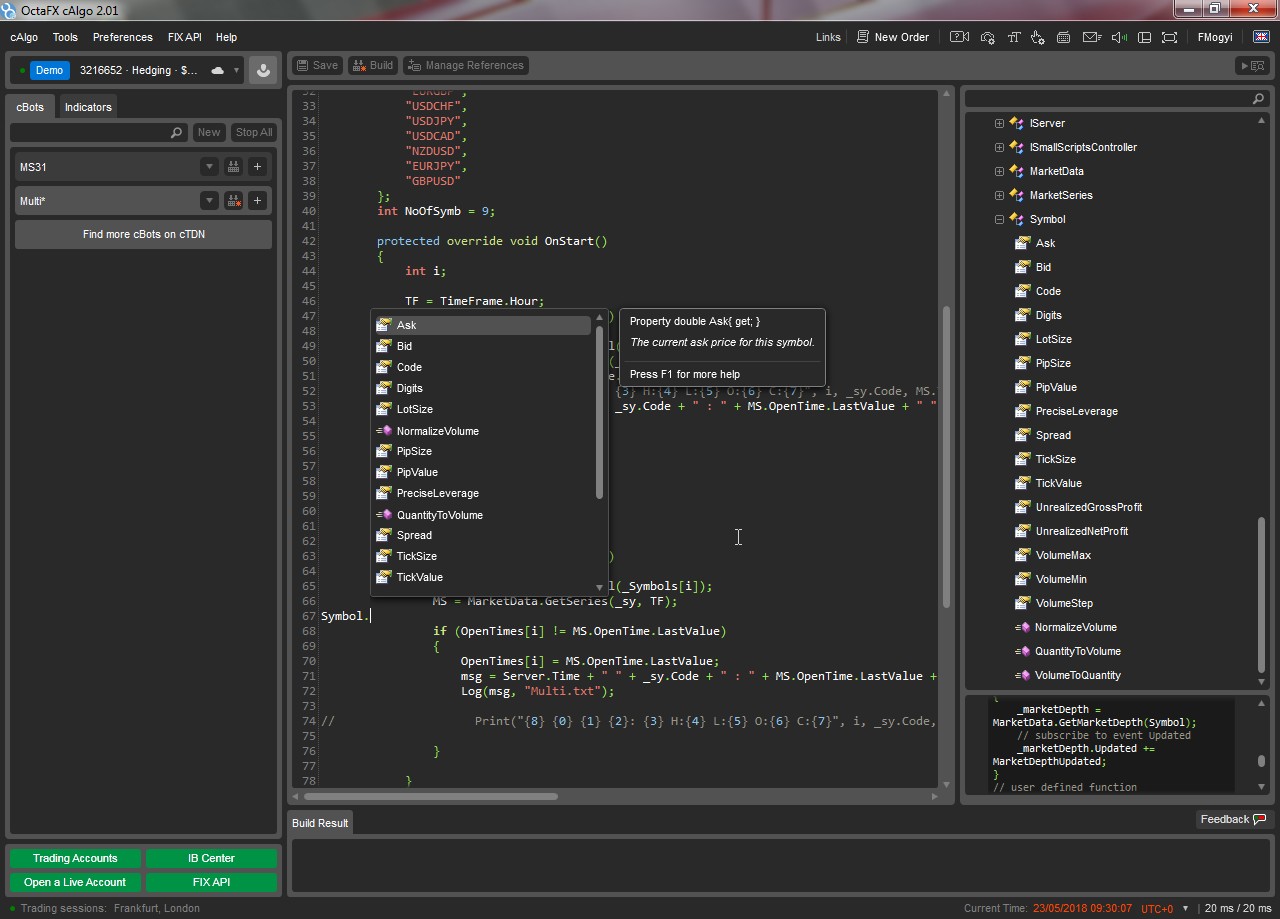
Task: Toggle sounds speaker icon in toolbar
Action: (x=1119, y=37)
